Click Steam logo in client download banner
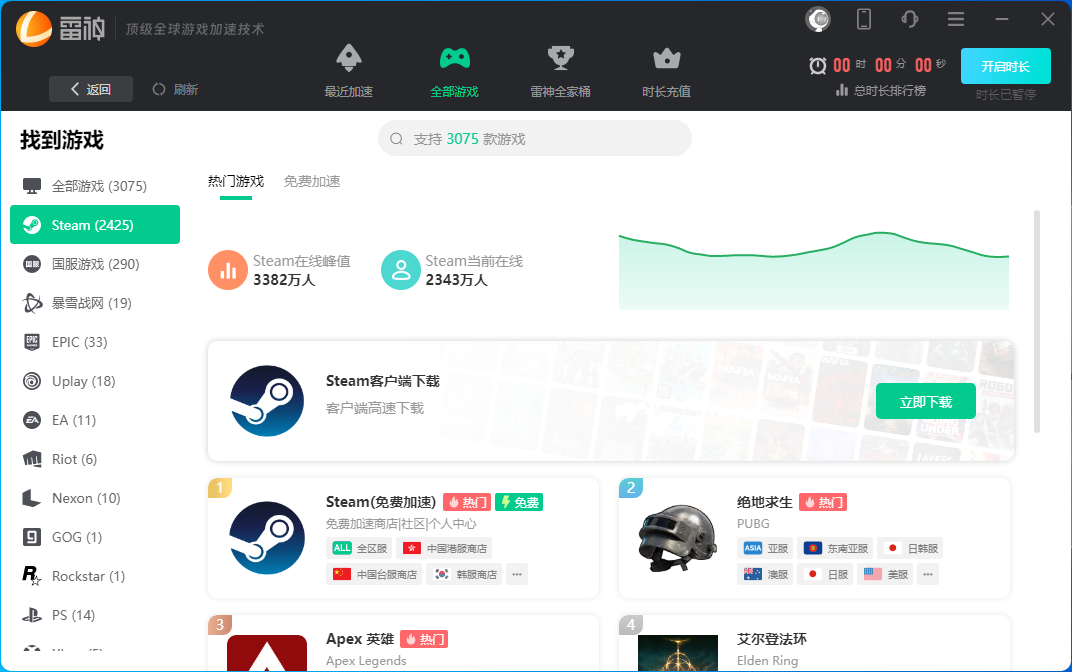Viewport: 1072px width, 672px height. click(x=267, y=401)
